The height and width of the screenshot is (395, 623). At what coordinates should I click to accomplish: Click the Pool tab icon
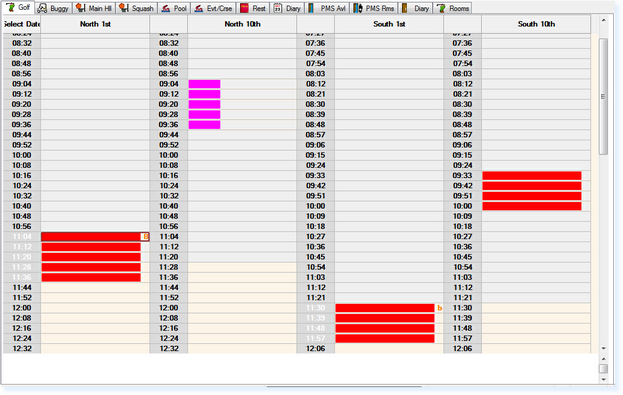166,8
